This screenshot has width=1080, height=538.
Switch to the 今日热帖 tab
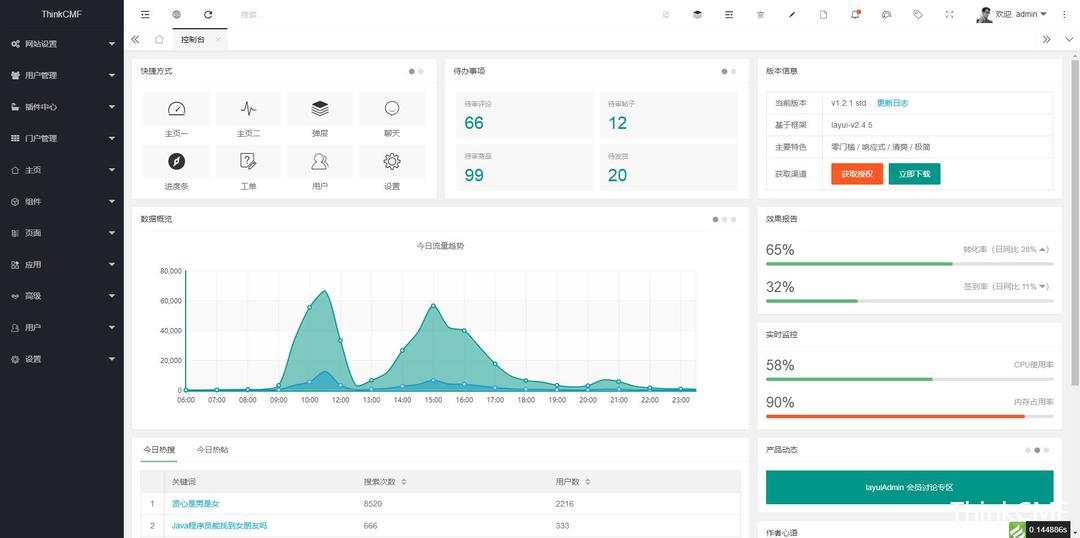coord(212,450)
